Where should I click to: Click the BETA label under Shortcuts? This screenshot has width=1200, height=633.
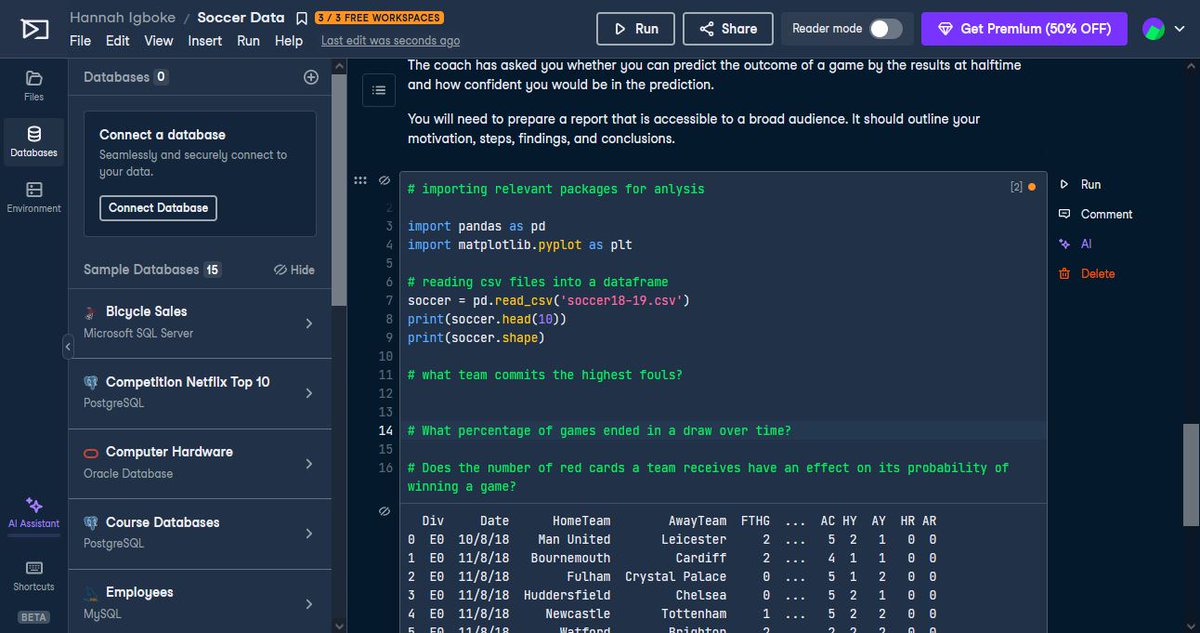pos(34,617)
